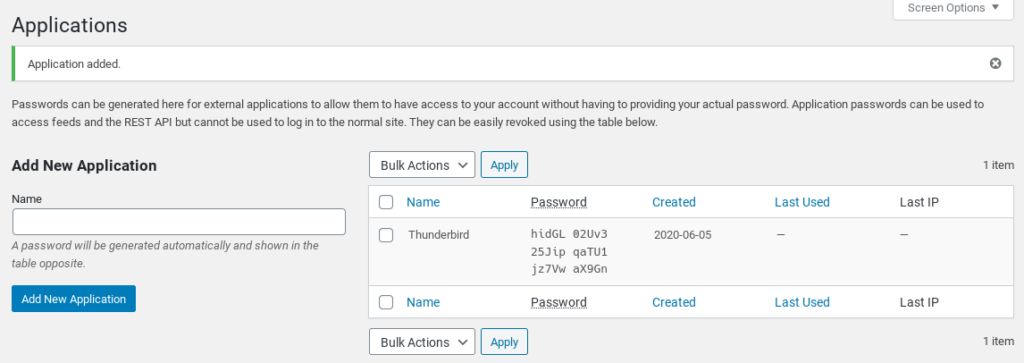Viewport: 1024px width, 363px height.
Task: Click the bottom Apply button
Action: click(x=504, y=342)
